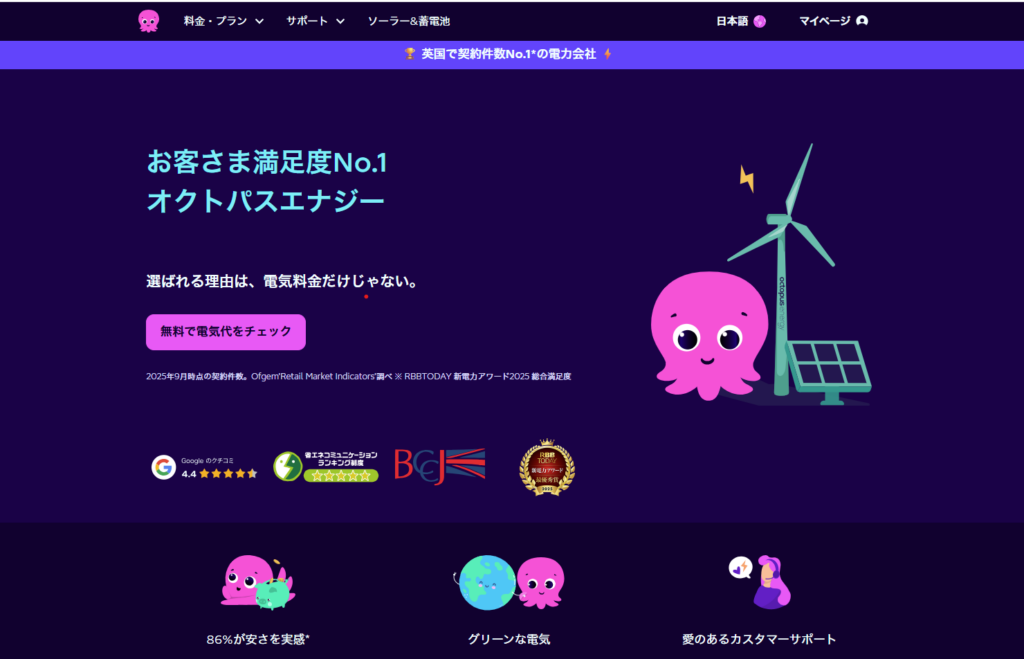Click the pink octopus hero illustration

709,336
